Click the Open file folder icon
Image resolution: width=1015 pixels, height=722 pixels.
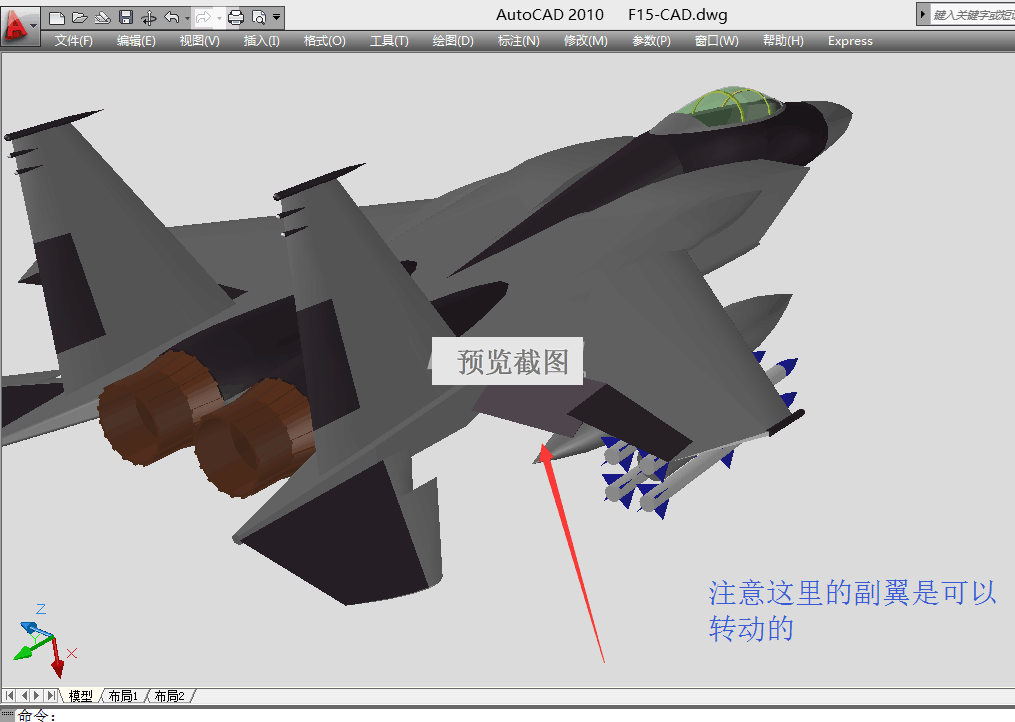tap(80, 17)
